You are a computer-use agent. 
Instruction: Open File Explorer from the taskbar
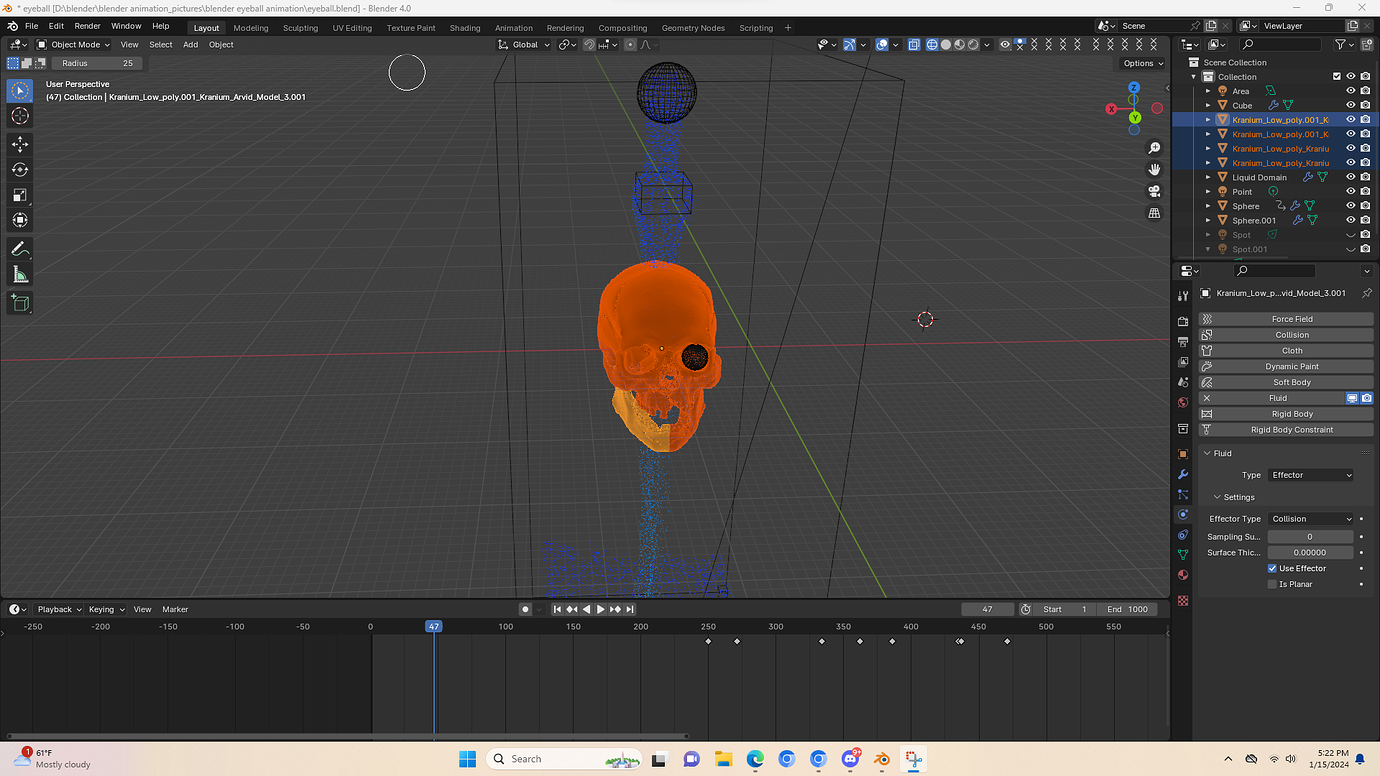point(723,759)
